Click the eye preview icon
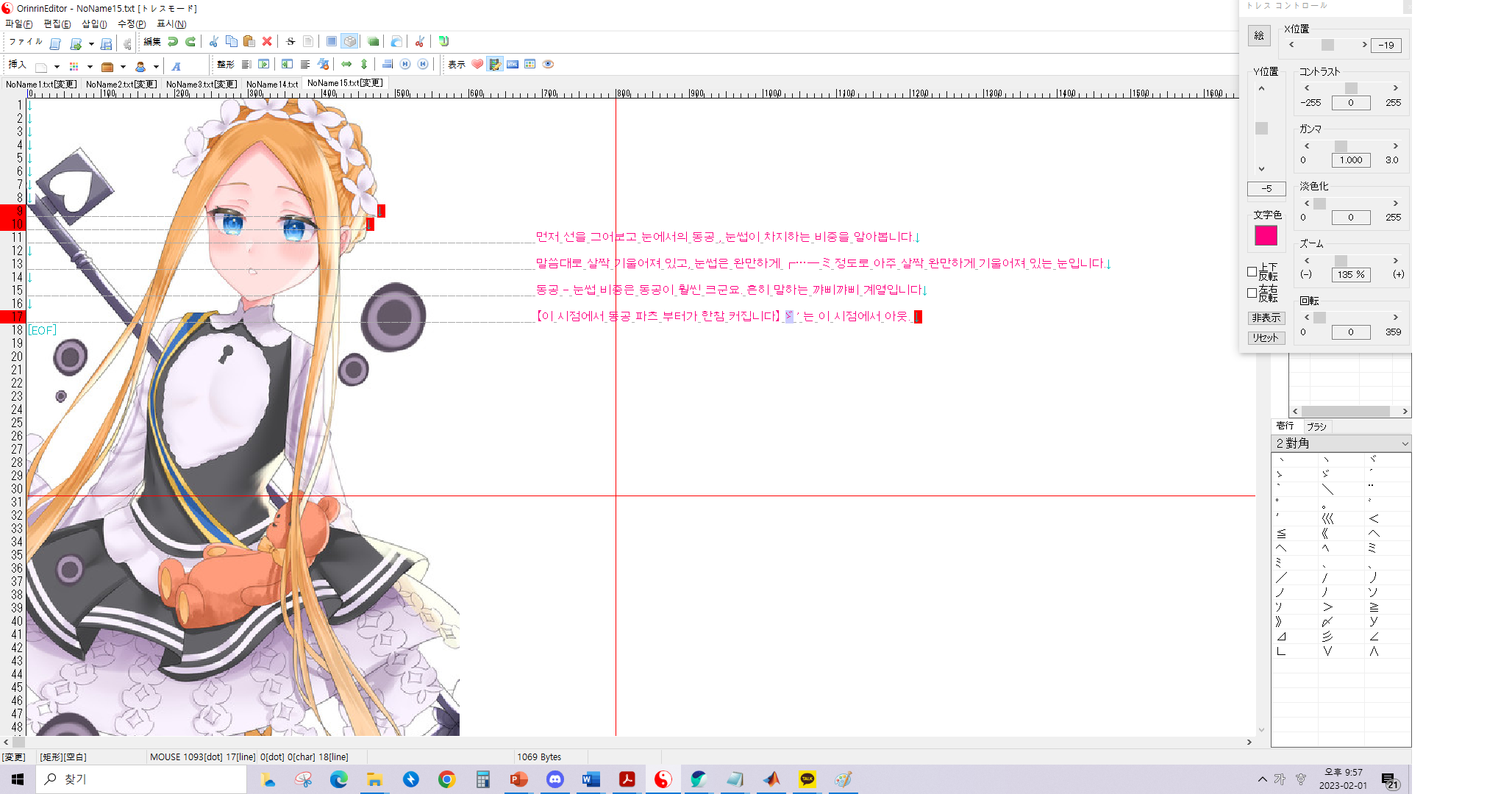1512x794 pixels. [x=548, y=65]
